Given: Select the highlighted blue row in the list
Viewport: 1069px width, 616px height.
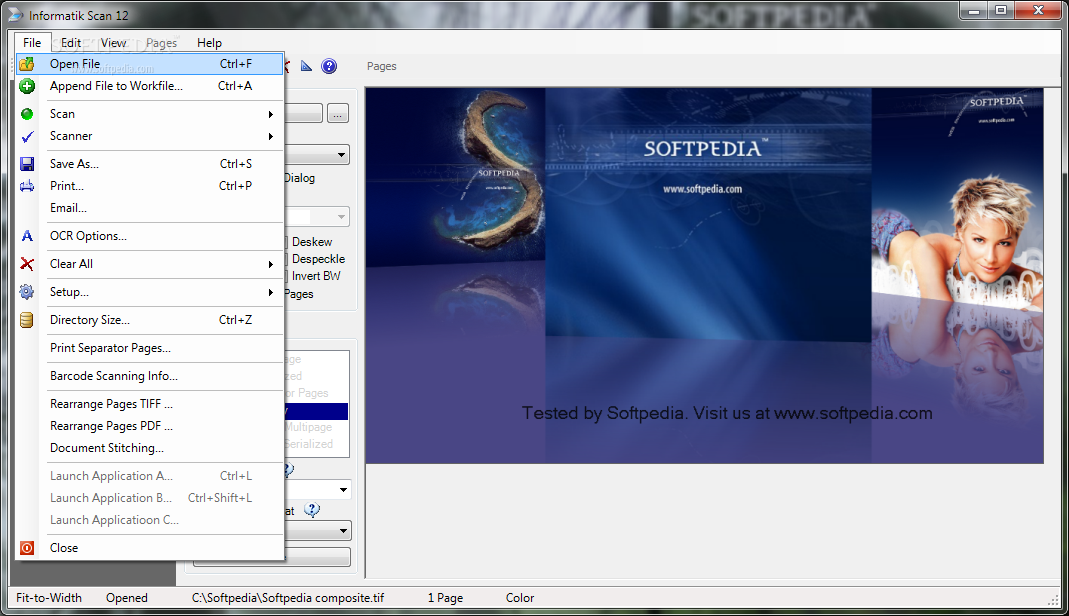Looking at the screenshot, I should (x=316, y=411).
